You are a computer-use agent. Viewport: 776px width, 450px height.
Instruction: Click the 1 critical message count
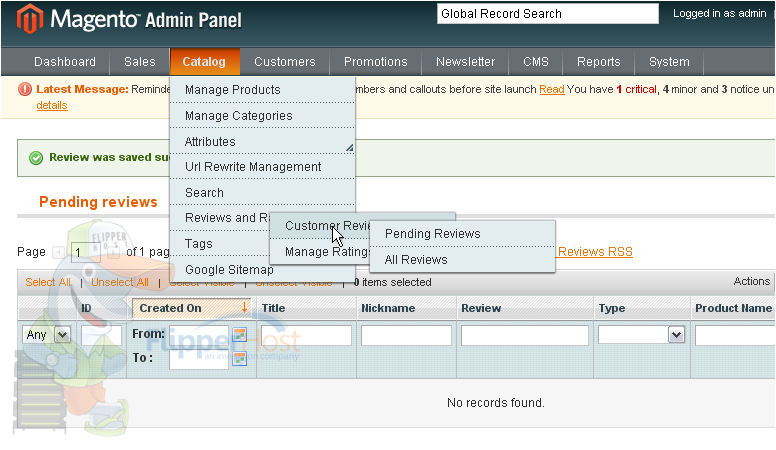pos(636,89)
